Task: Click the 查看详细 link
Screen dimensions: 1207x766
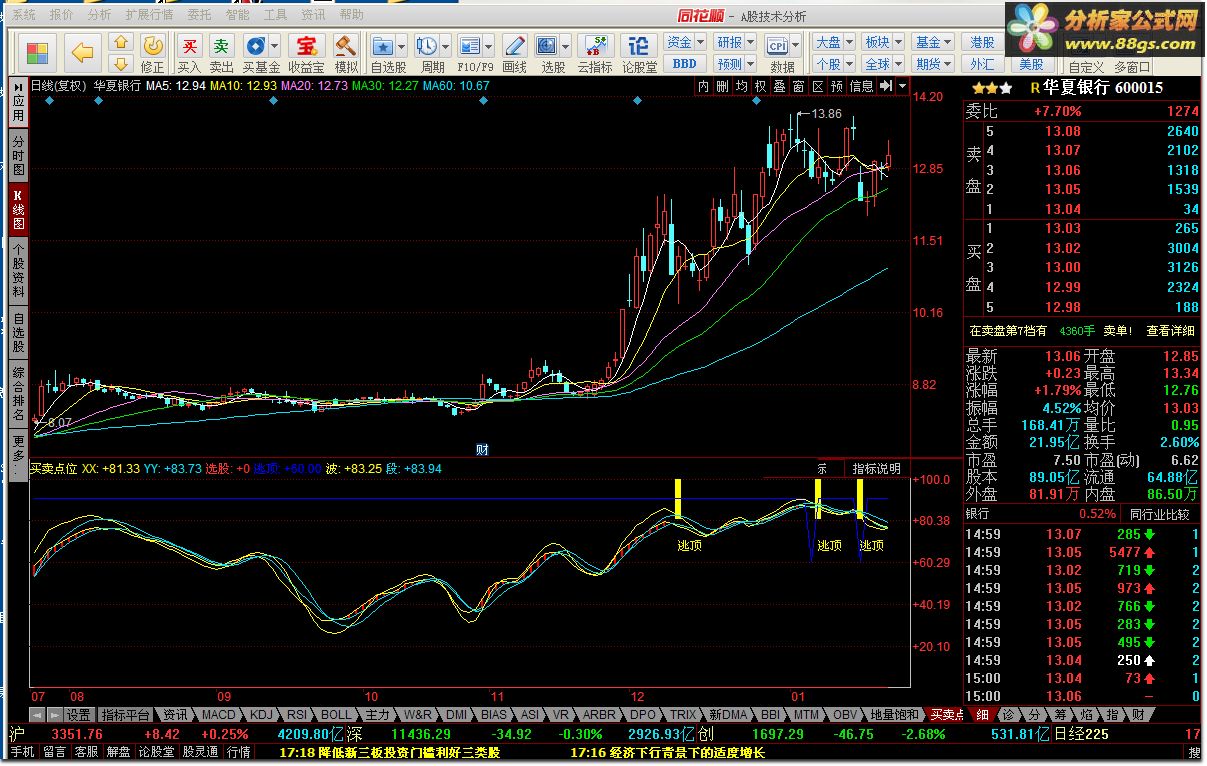Action: pyautogui.click(x=1169, y=331)
